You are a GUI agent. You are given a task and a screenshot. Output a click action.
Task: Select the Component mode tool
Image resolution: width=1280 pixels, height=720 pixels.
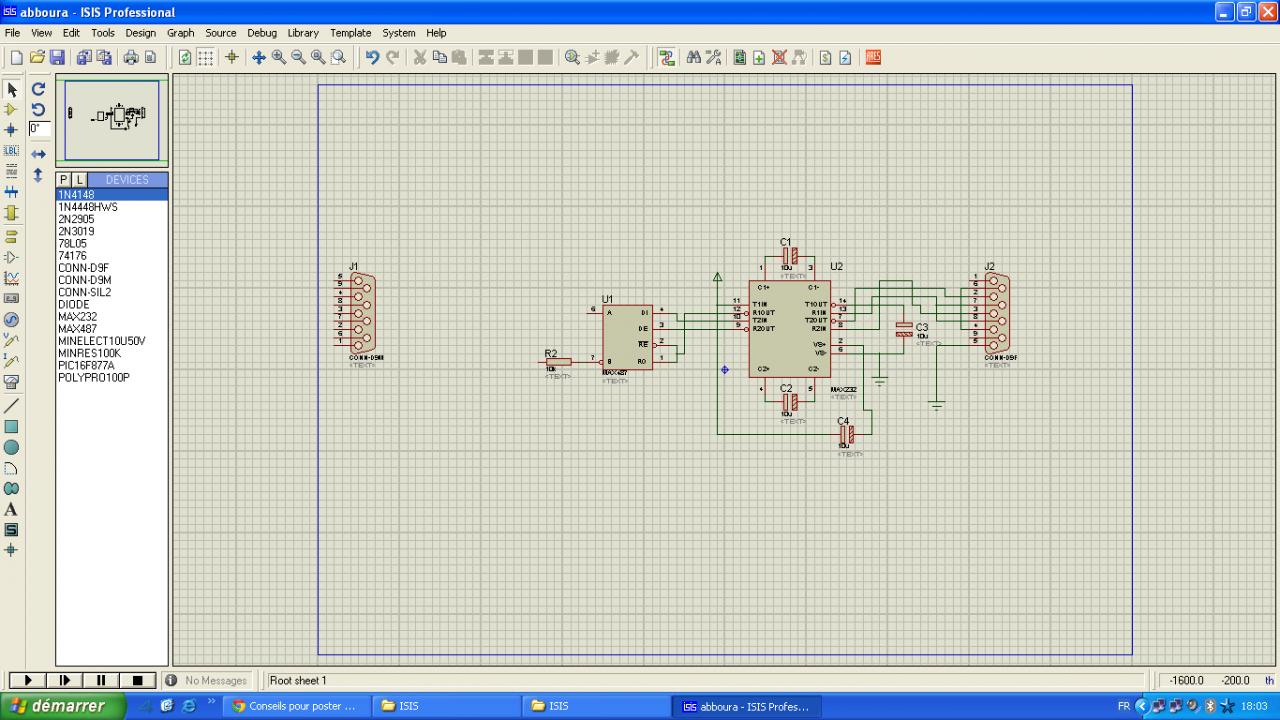(12, 110)
